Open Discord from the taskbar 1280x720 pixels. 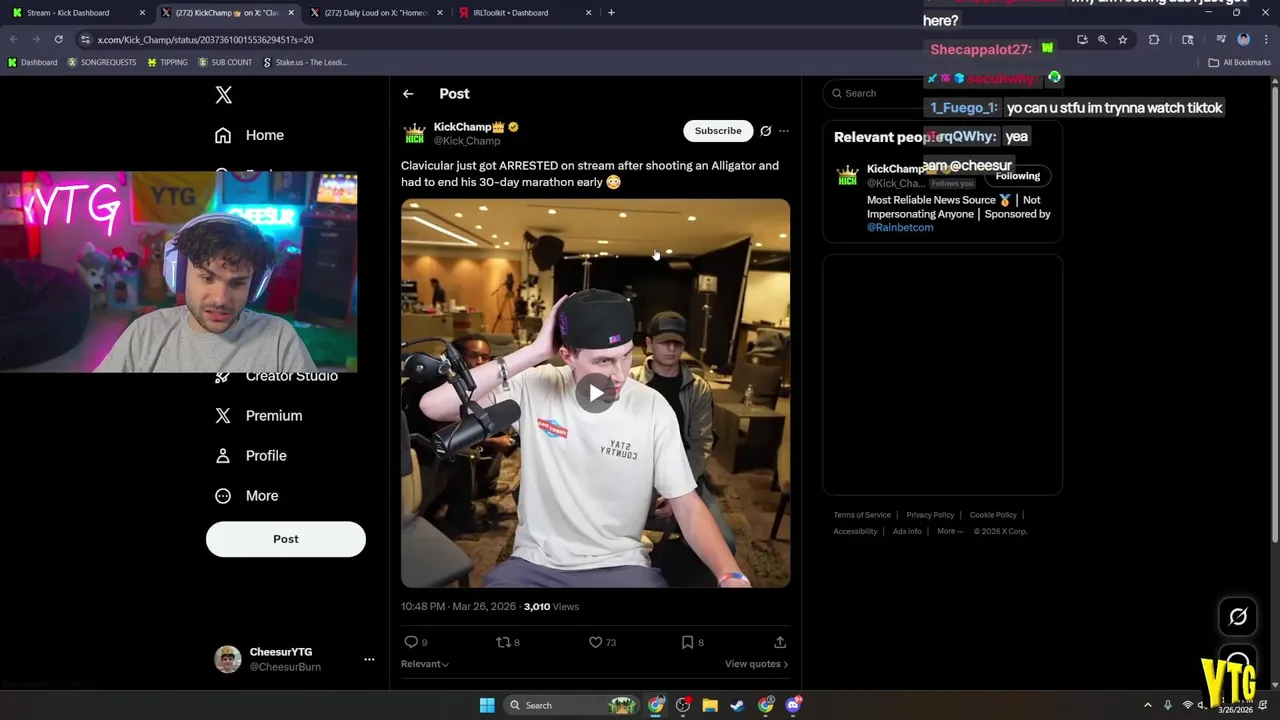pos(793,705)
